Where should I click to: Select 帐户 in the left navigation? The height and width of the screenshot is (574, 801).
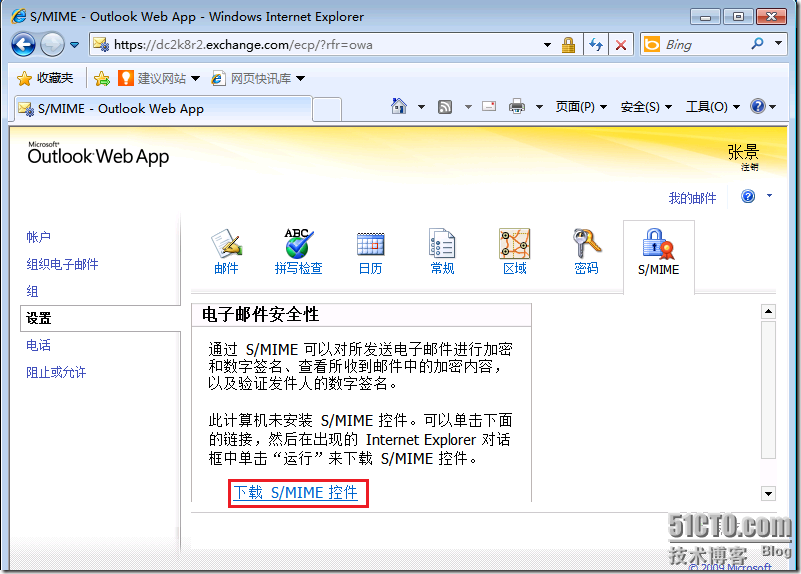pos(38,237)
